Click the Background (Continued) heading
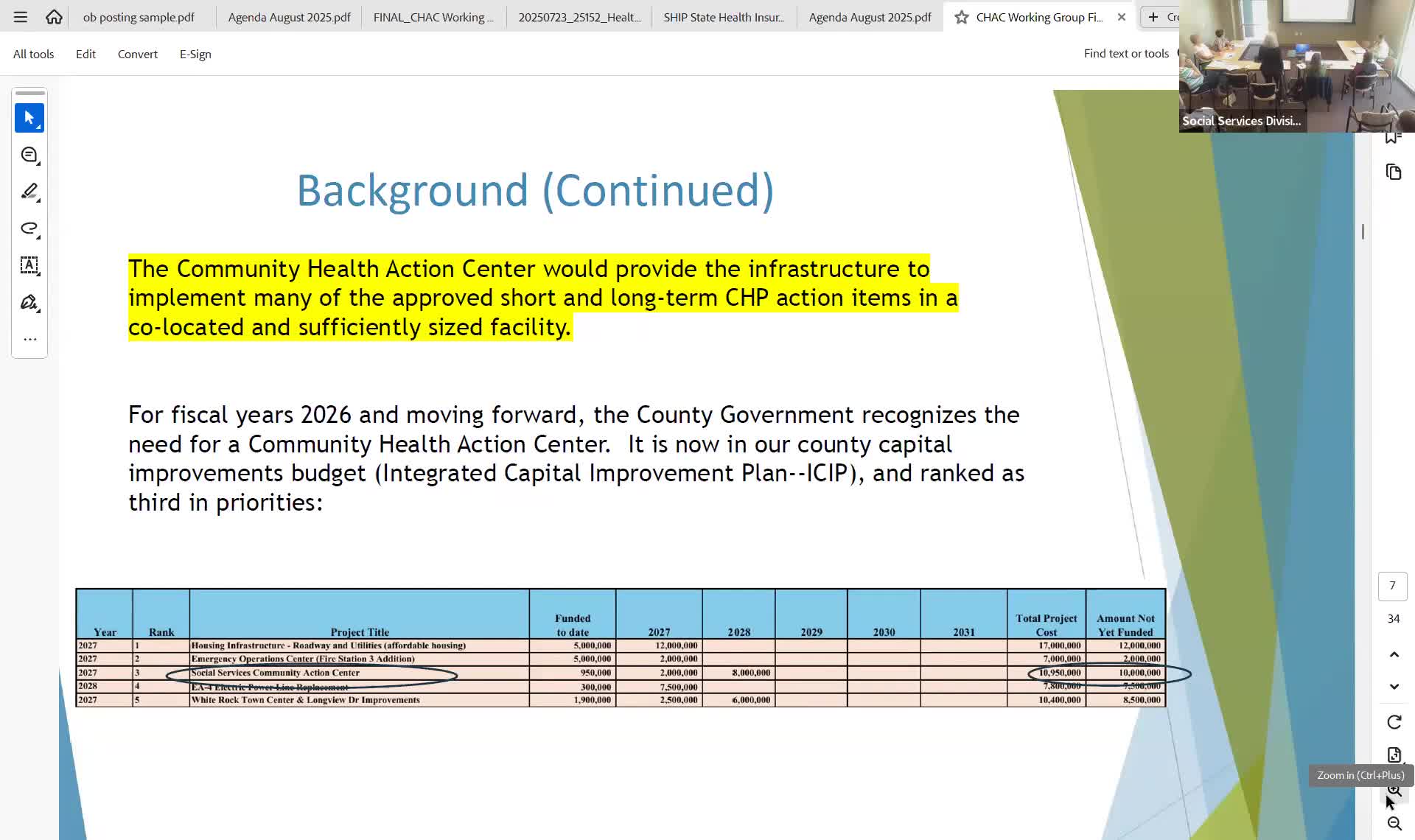This screenshot has height=840, width=1415. point(535,190)
